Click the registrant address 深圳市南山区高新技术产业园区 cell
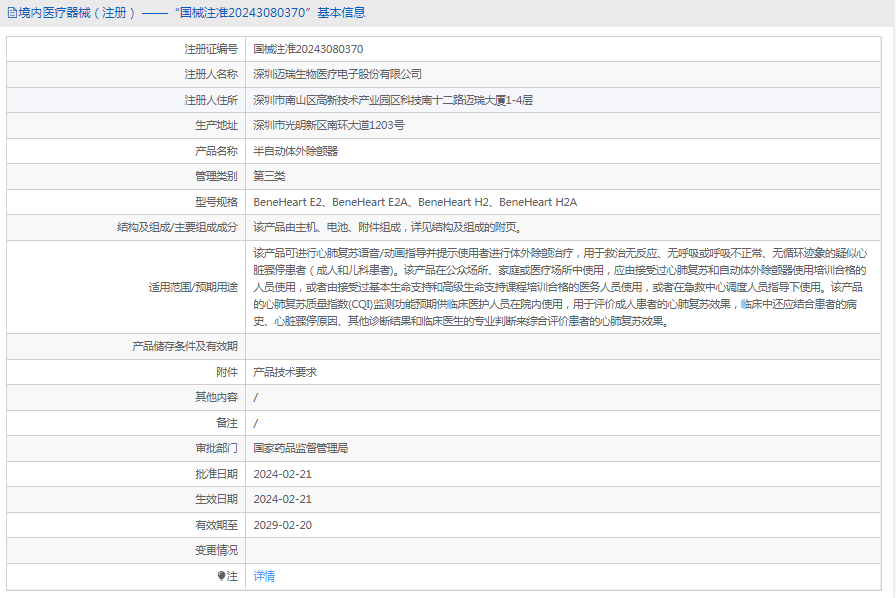 pos(563,100)
